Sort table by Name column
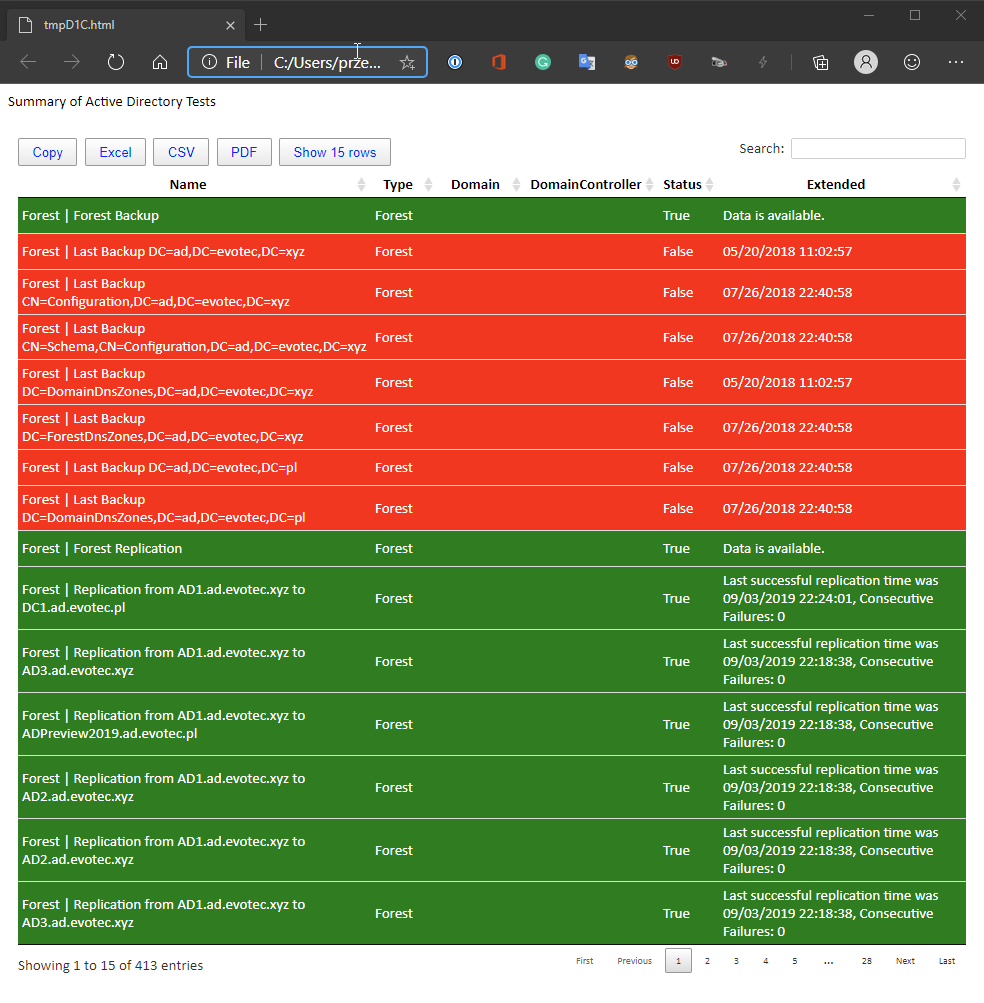Viewport: 984px width, 1003px height. pyautogui.click(x=188, y=184)
